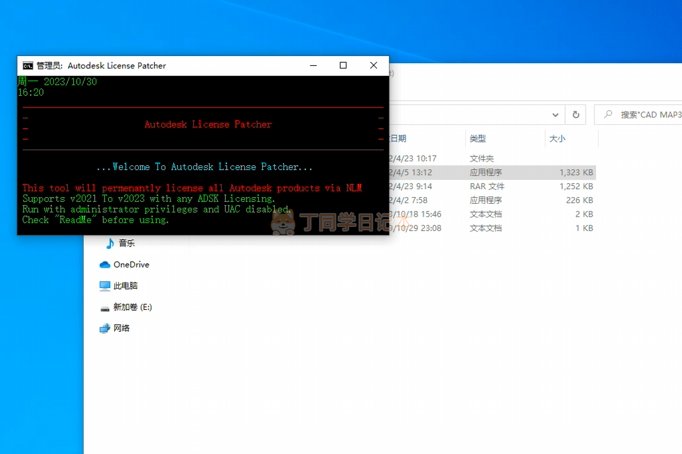Image resolution: width=682 pixels, height=454 pixels.
Task: Select 新加卷 (E:) label in navigation pane
Action: (x=133, y=307)
